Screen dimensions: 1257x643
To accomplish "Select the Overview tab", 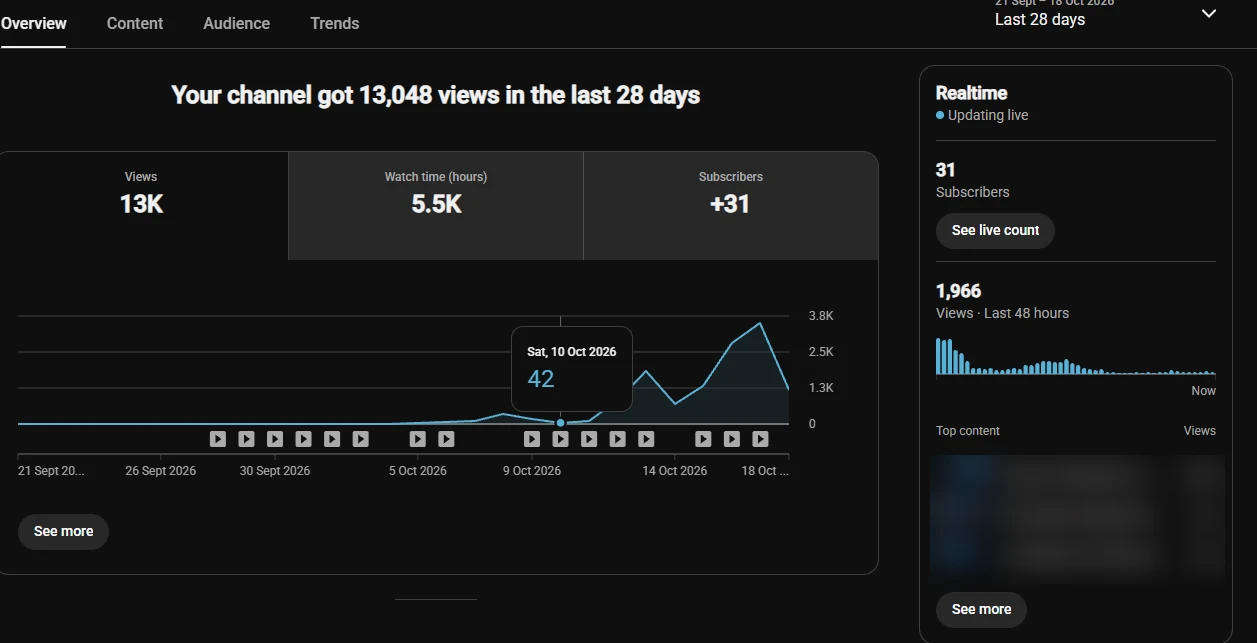I will tap(34, 23).
